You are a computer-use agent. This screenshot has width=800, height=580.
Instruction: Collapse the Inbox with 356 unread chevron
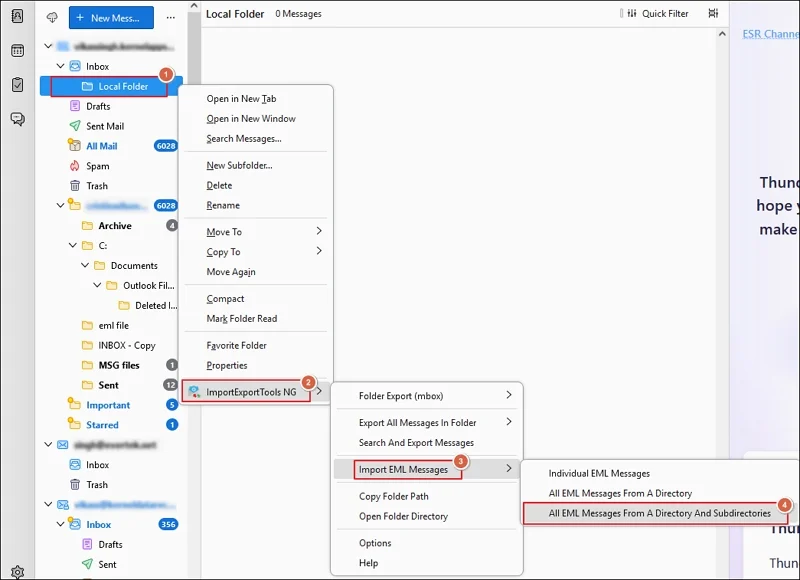click(60, 524)
